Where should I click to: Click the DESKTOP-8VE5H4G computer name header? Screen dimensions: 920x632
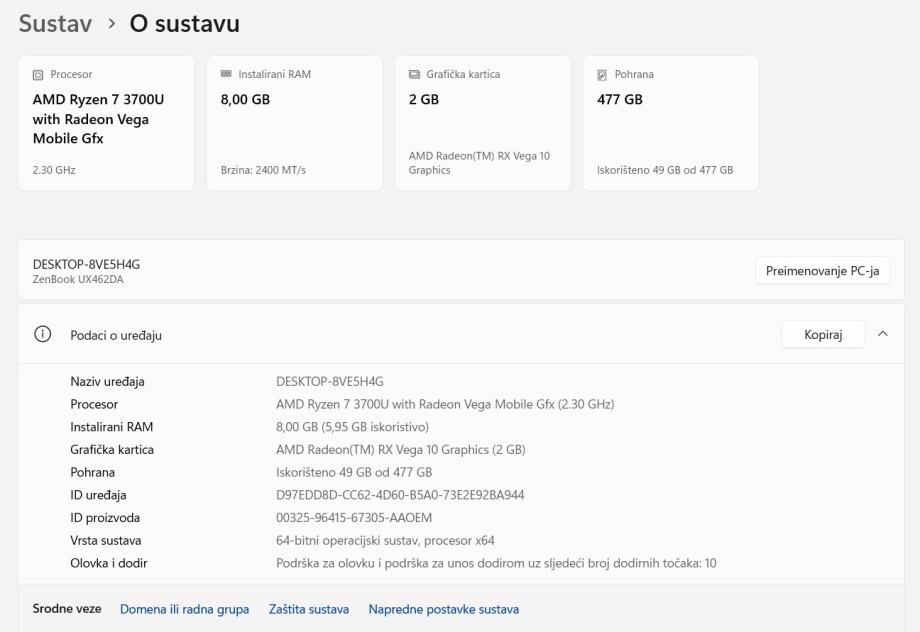[x=86, y=264]
